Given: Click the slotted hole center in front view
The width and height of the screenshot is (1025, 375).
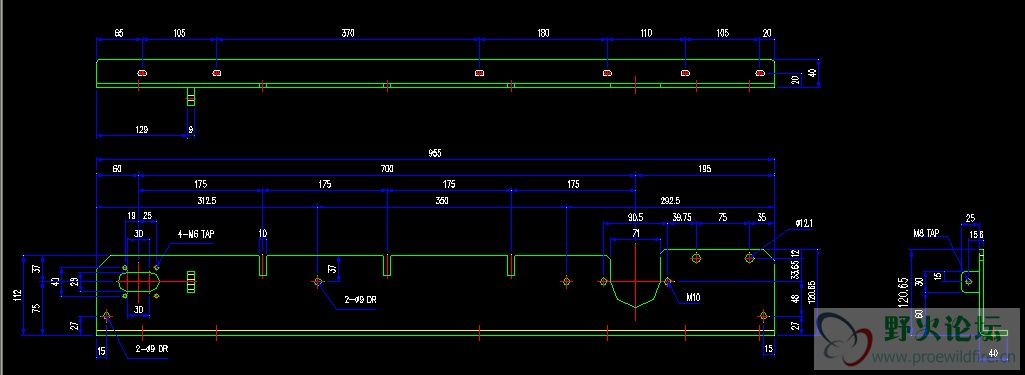Looking at the screenshot, I should tap(139, 282).
